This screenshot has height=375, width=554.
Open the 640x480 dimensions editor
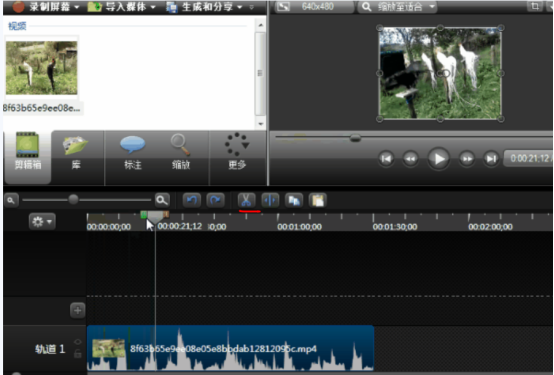pos(313,6)
